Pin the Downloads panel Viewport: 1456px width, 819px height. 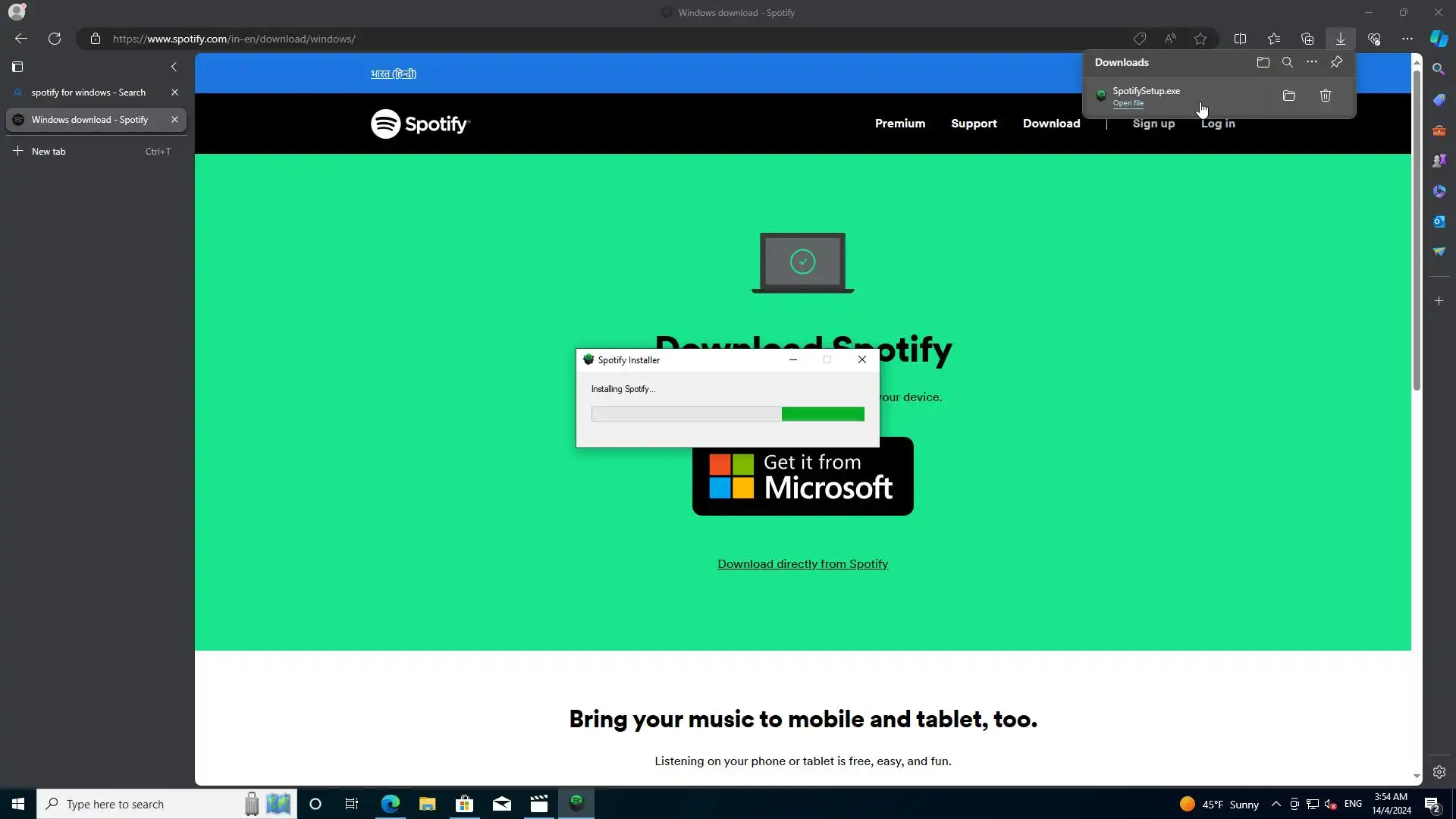coord(1336,62)
